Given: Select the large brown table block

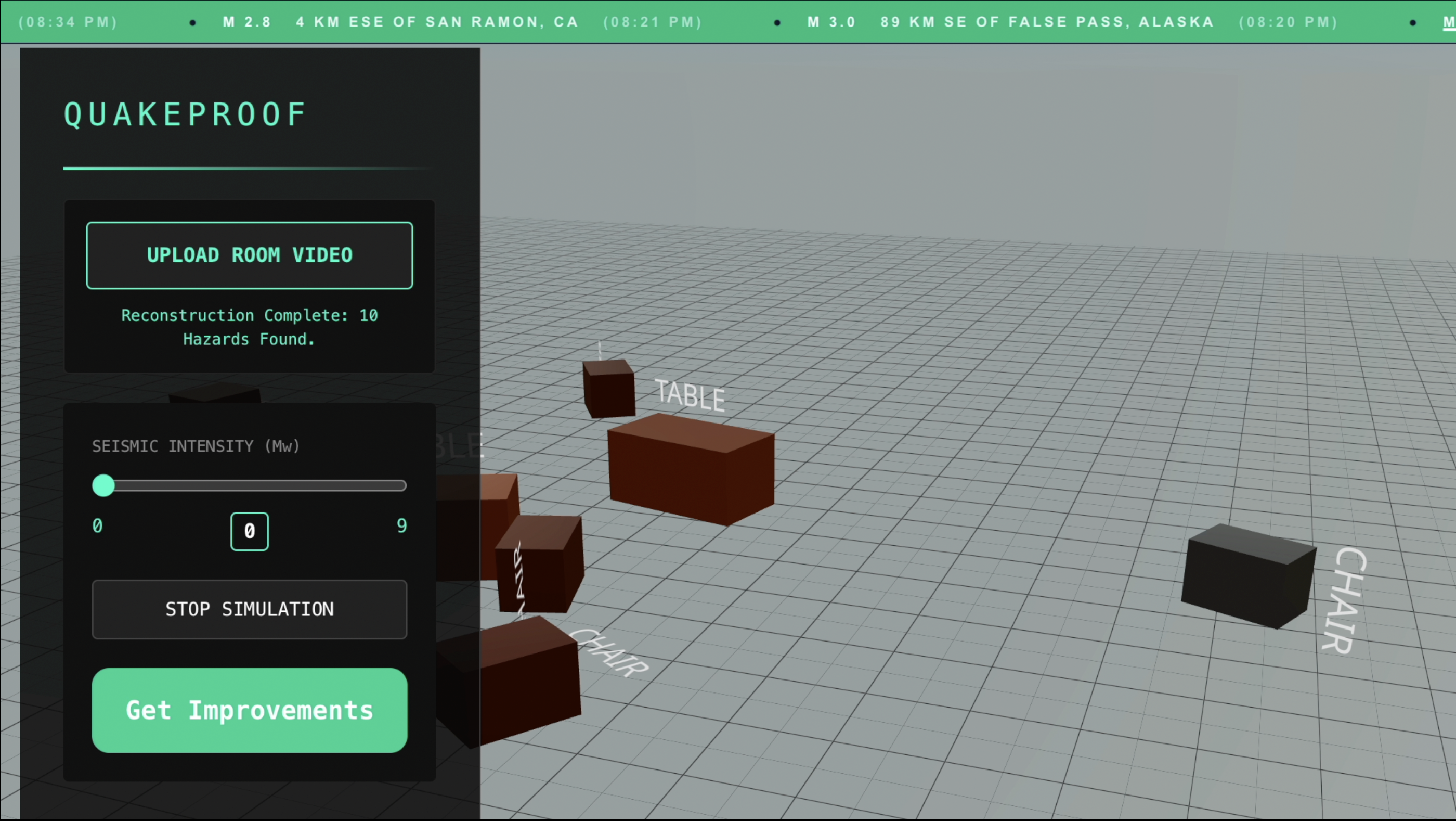Looking at the screenshot, I should [691, 469].
